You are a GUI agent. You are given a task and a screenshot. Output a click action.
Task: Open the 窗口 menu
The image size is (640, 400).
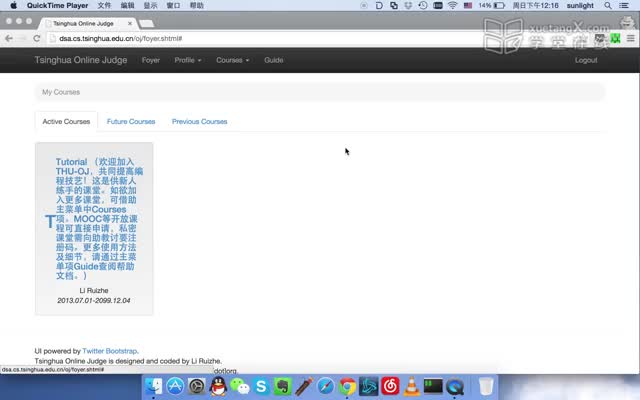(x=173, y=5)
